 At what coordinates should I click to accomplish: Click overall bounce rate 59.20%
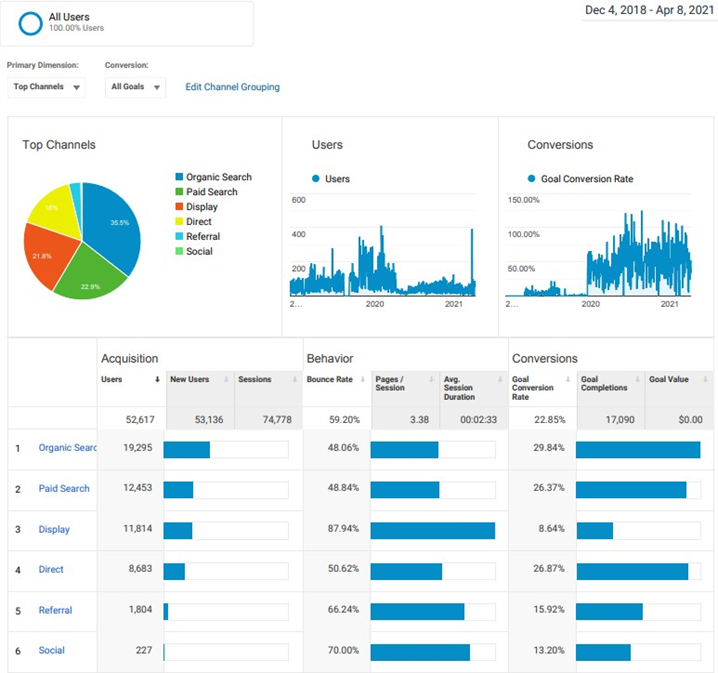(344, 419)
